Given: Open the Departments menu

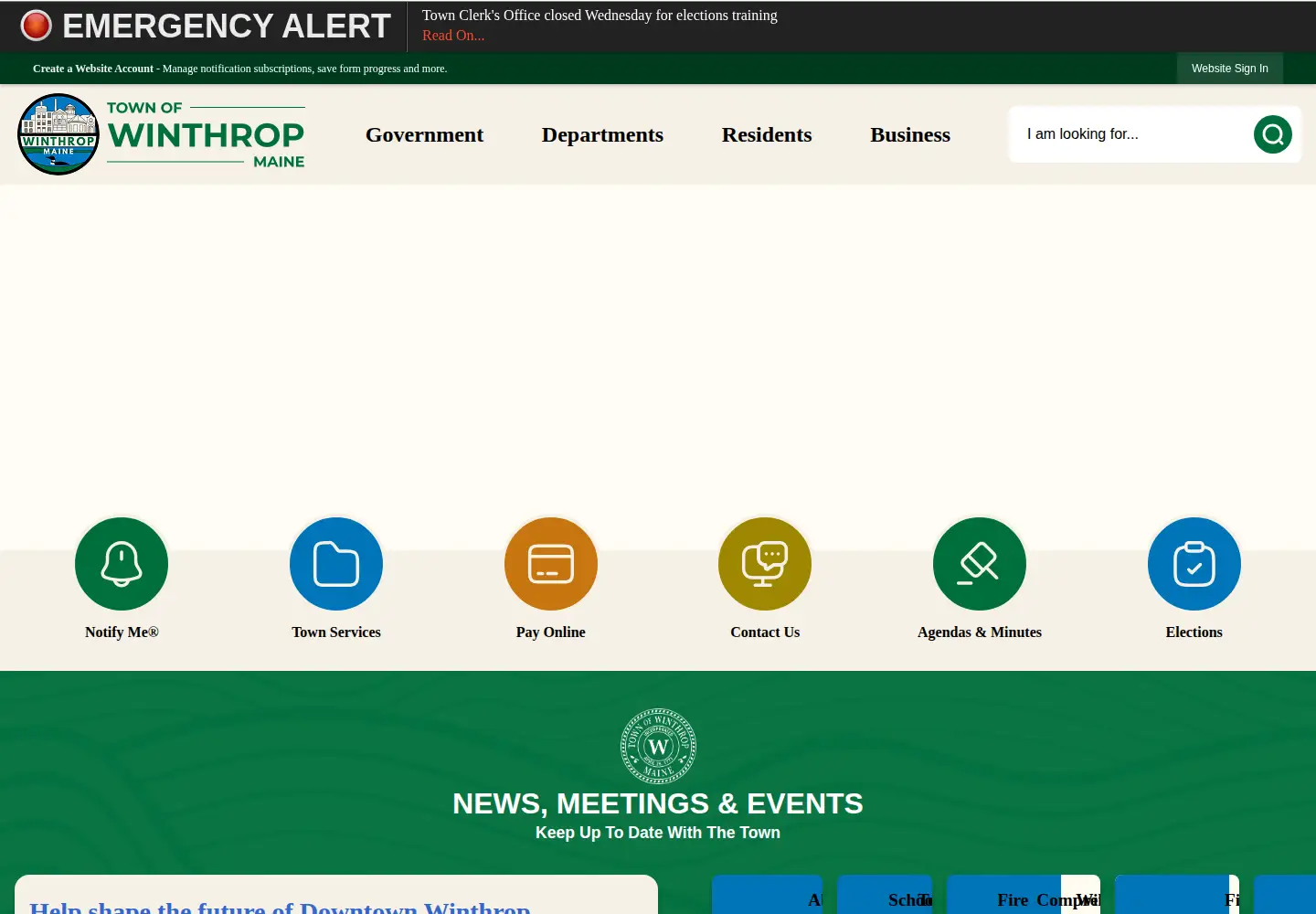Looking at the screenshot, I should point(602,135).
